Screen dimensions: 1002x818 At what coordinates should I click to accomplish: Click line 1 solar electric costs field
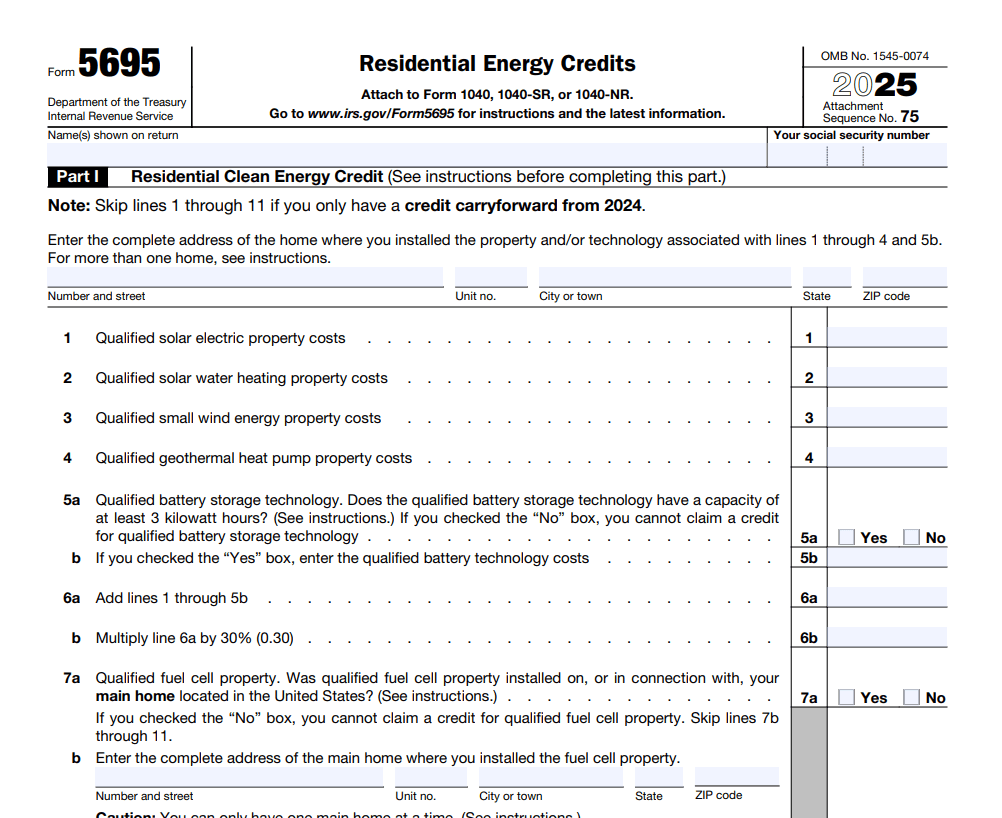(x=888, y=337)
